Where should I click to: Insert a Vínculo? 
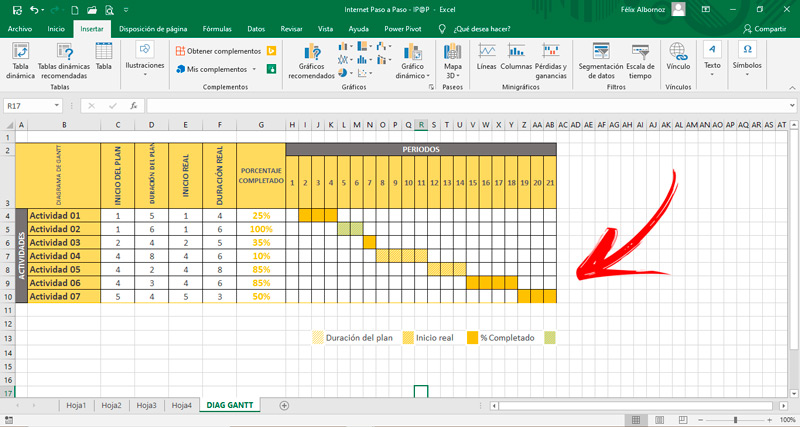pos(678,56)
